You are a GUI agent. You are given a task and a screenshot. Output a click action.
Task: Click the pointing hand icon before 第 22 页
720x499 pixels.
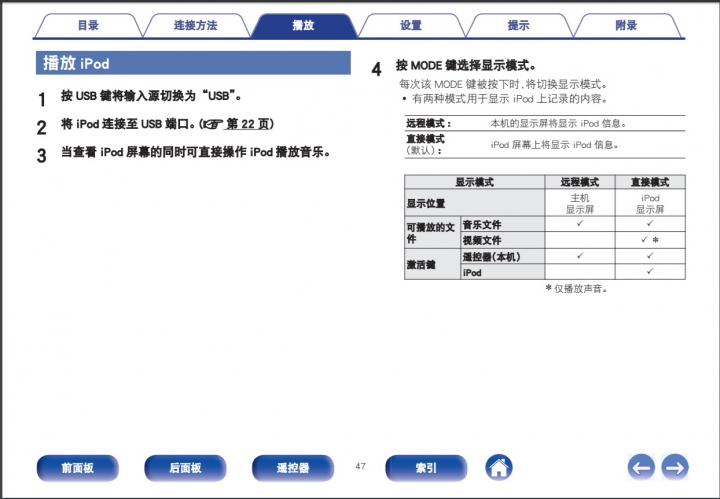point(214,124)
